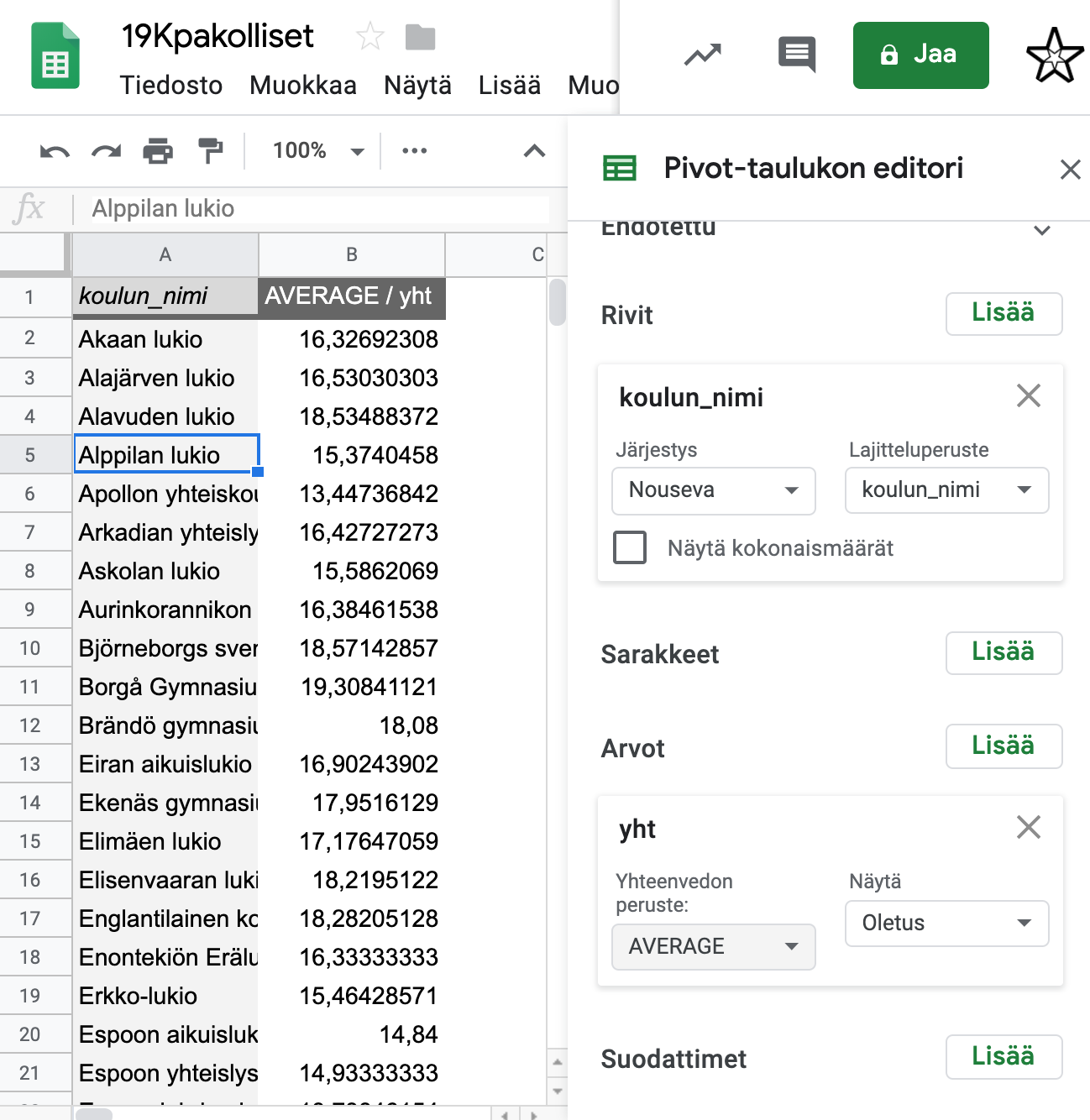Click the print icon in toolbar

click(x=158, y=152)
